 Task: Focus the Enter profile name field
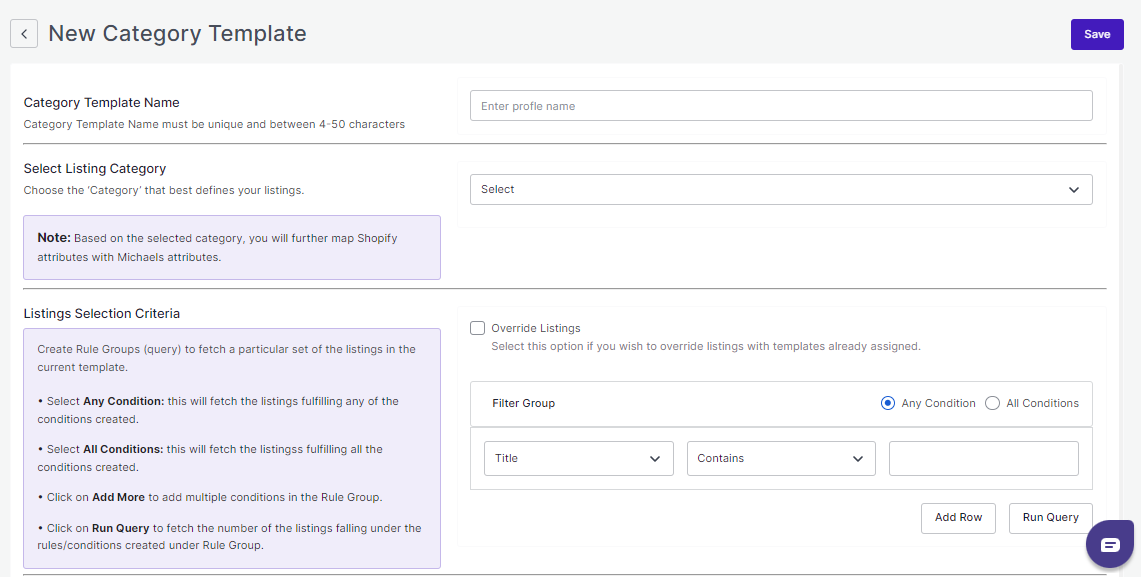click(x=780, y=106)
